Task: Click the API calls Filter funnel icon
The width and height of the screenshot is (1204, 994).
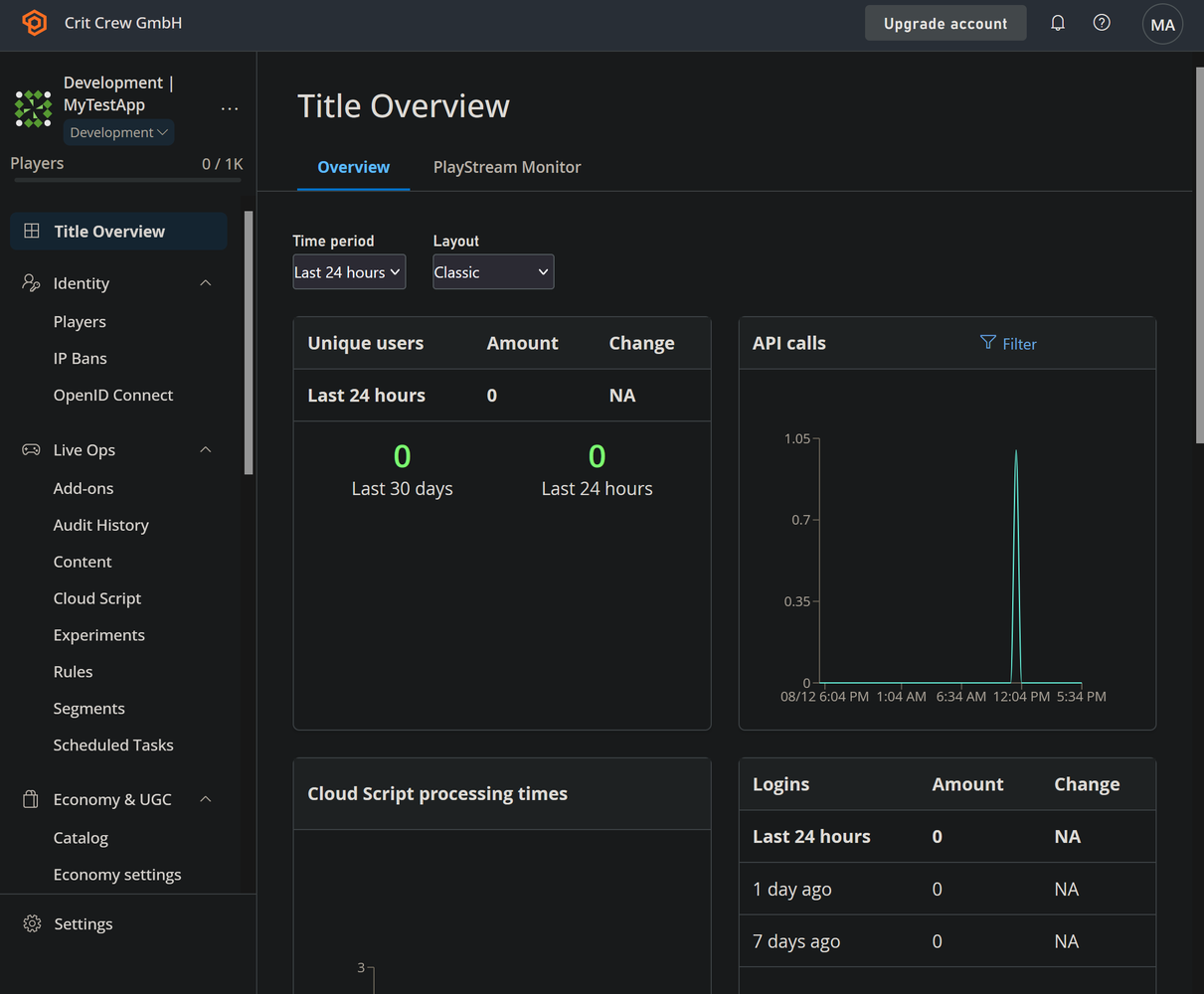Action: pos(987,343)
